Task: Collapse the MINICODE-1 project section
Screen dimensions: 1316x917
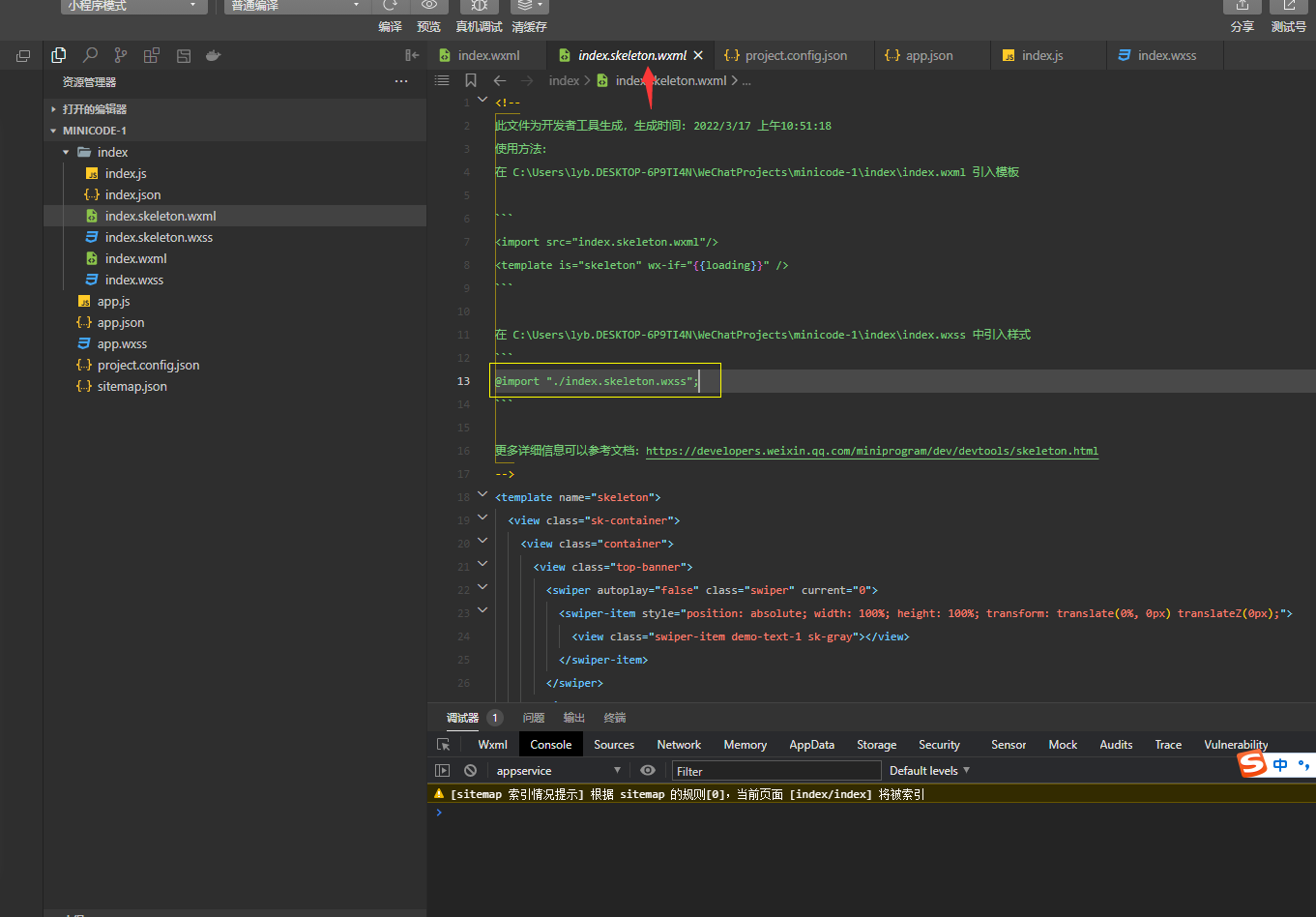Action: click(x=235, y=131)
